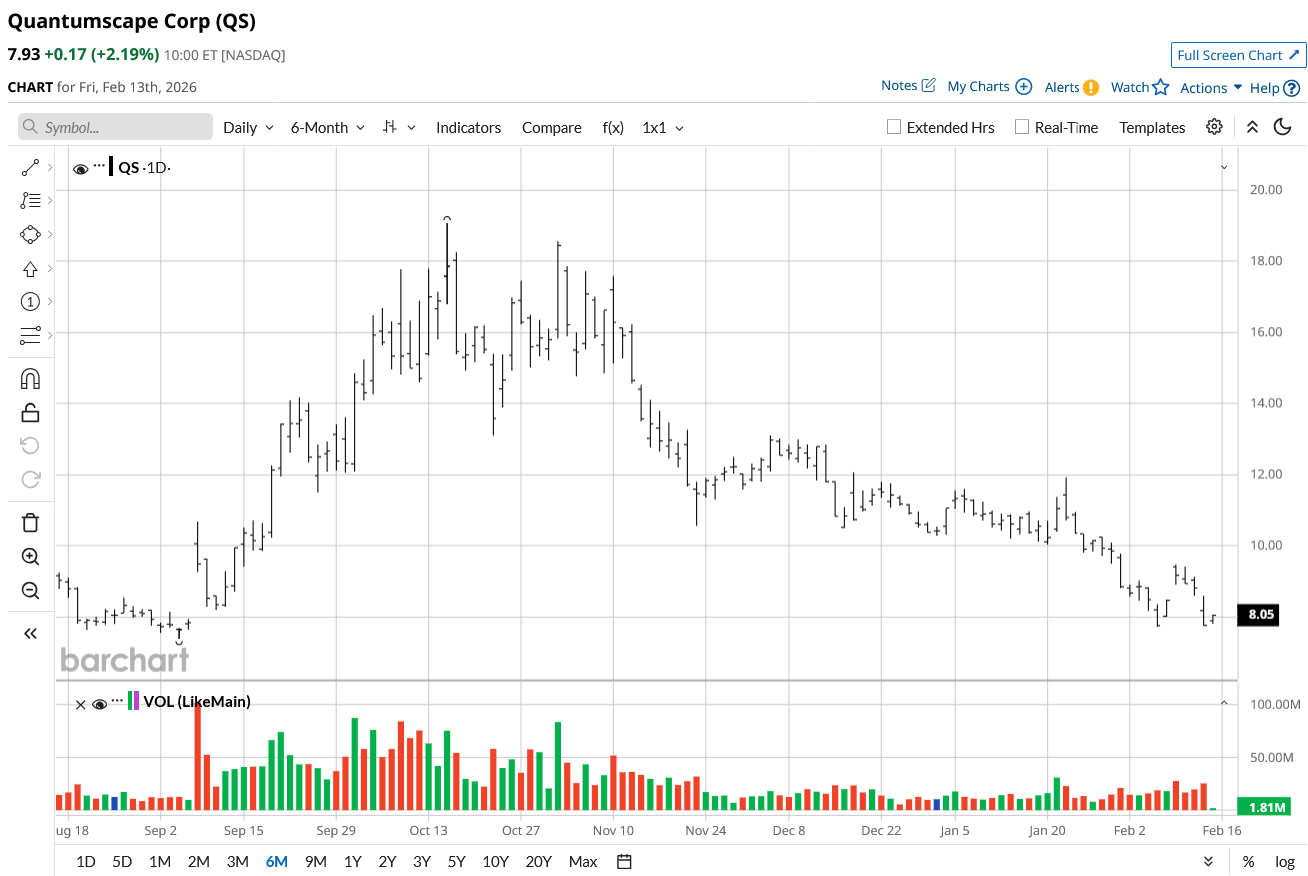
Task: Remove the VOL indicator with the X
Action: [80, 704]
